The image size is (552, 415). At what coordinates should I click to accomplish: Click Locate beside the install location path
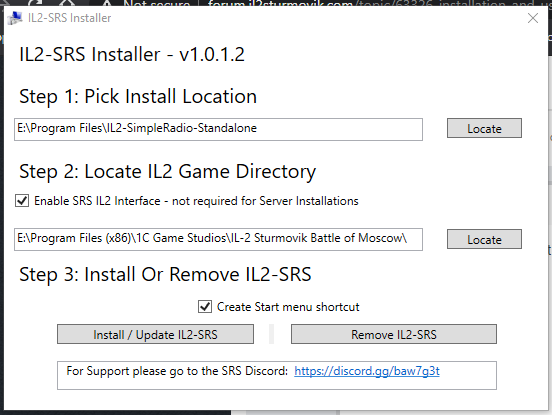click(484, 128)
